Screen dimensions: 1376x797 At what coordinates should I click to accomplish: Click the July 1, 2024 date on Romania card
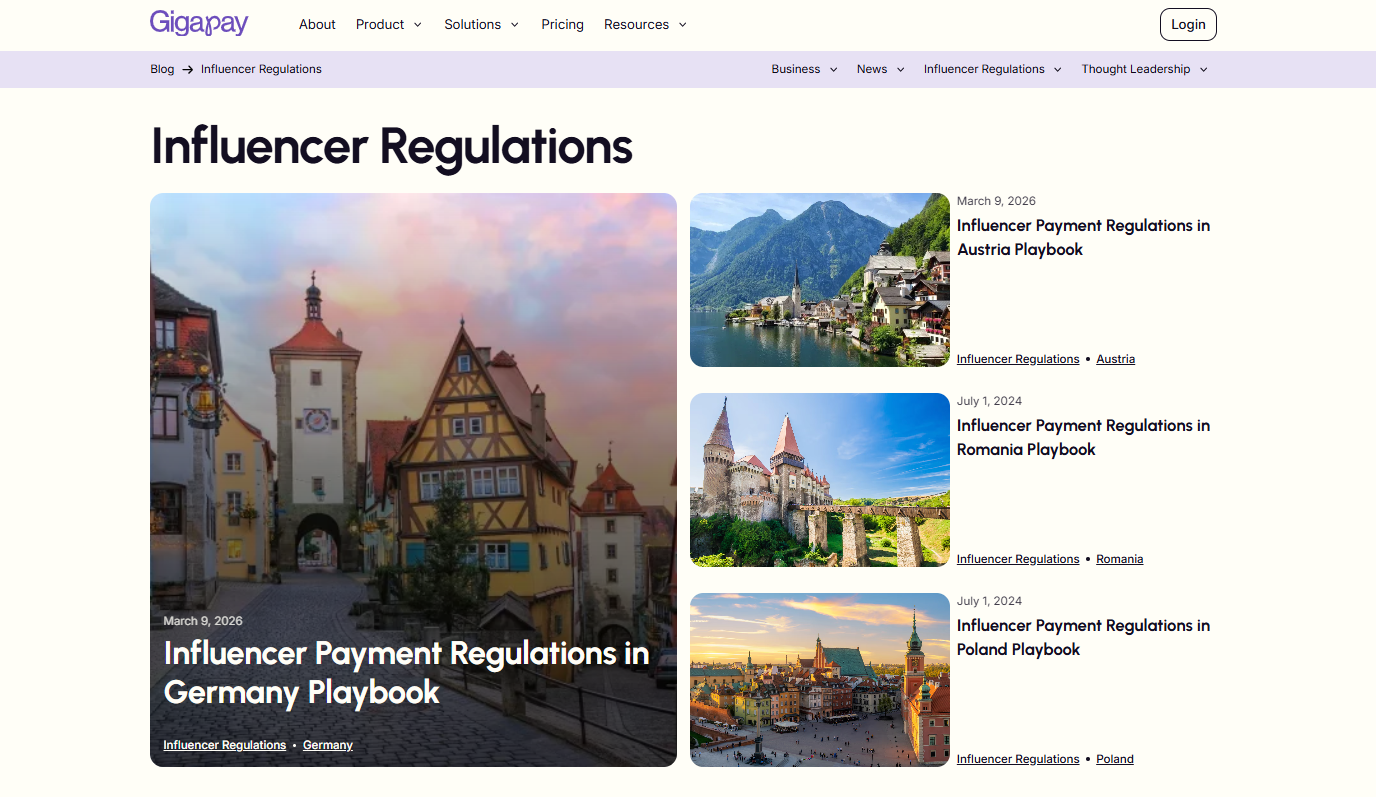pos(989,401)
